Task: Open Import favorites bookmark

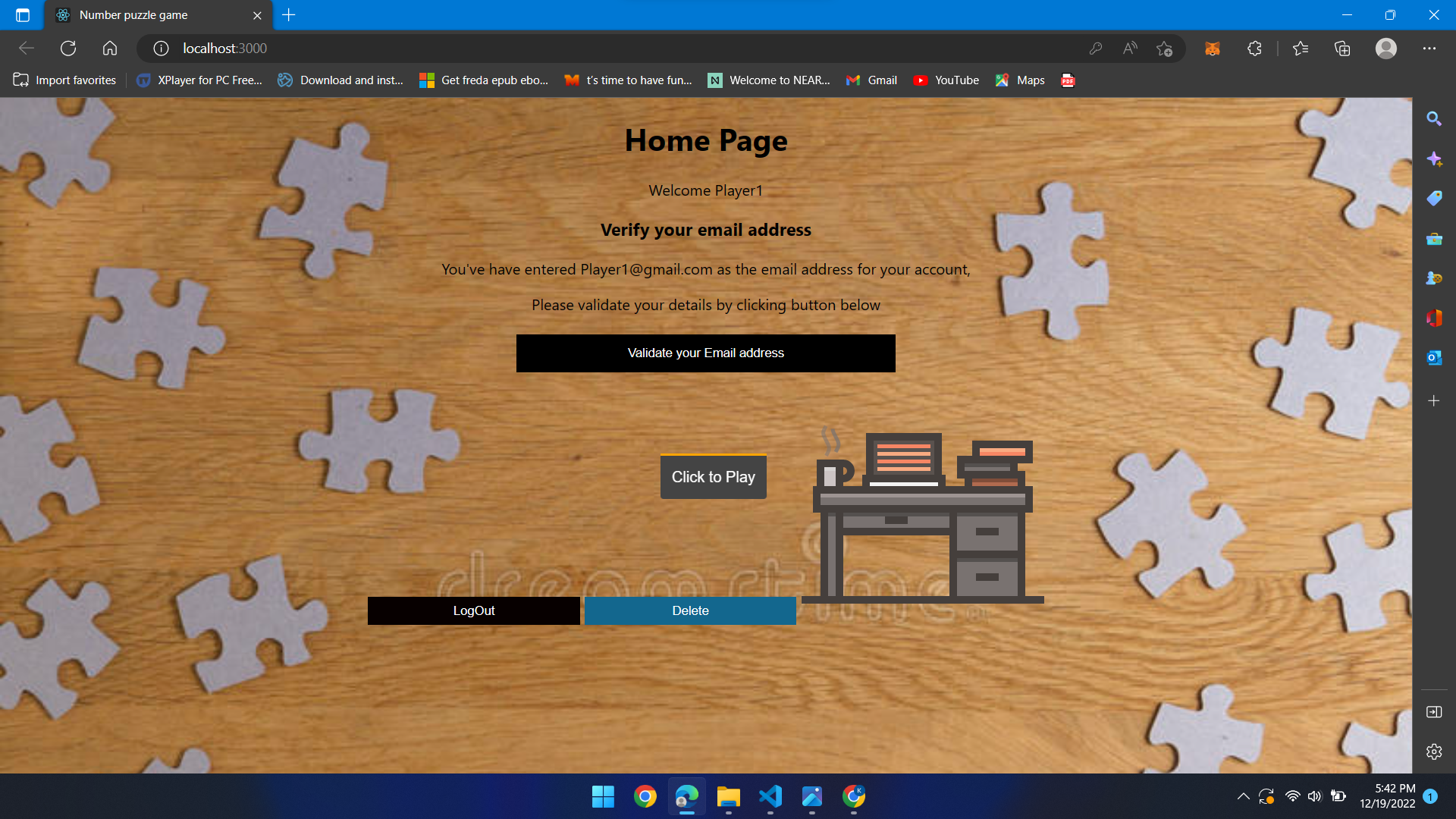Action: (x=65, y=80)
